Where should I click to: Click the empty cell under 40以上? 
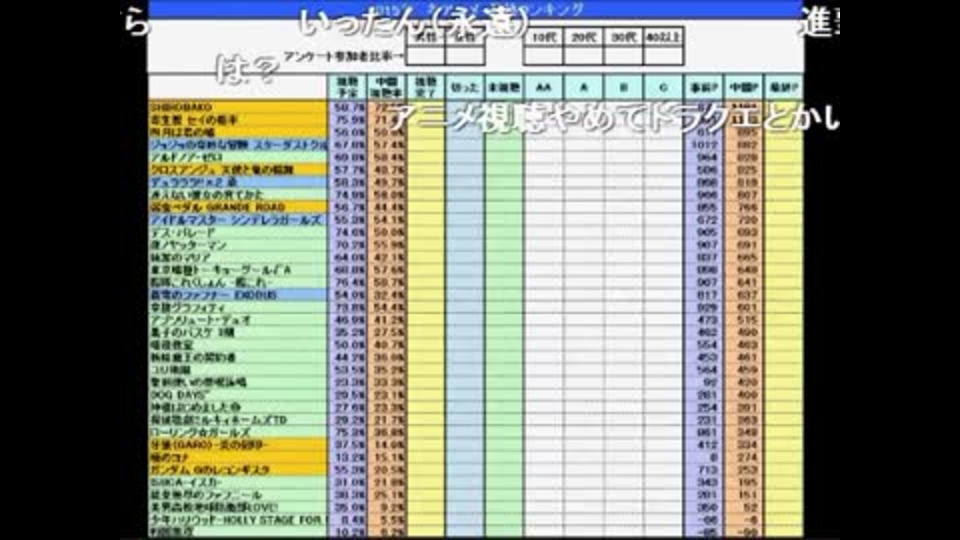[663, 56]
